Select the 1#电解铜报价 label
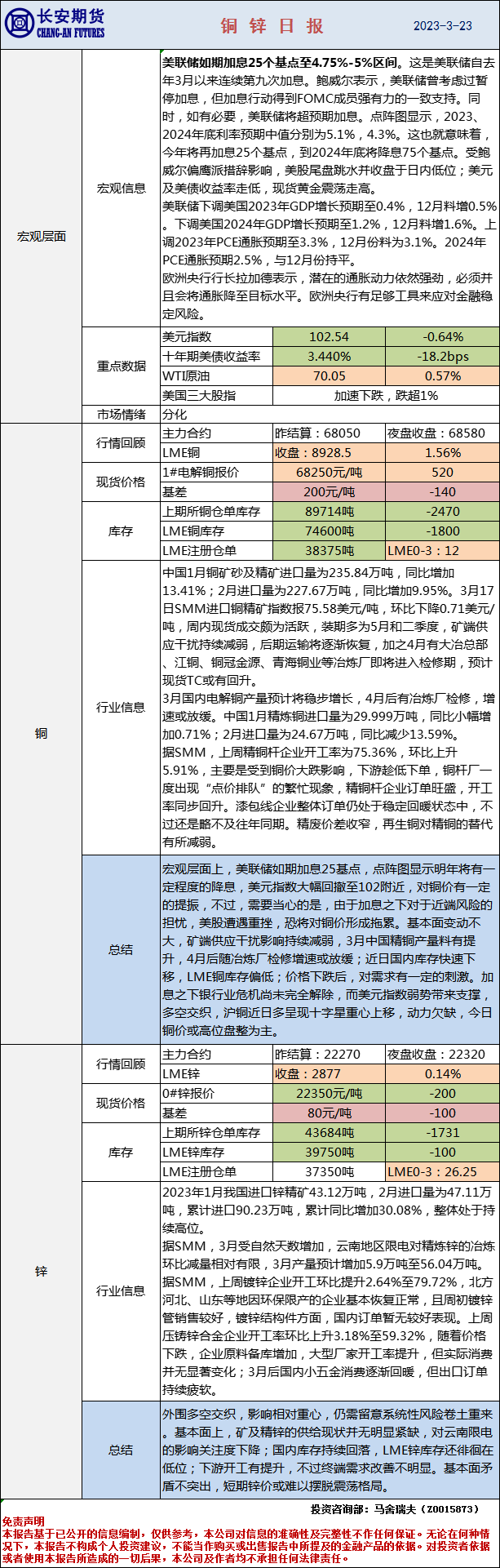Viewport: 500px width, 1568px height. pos(216,473)
